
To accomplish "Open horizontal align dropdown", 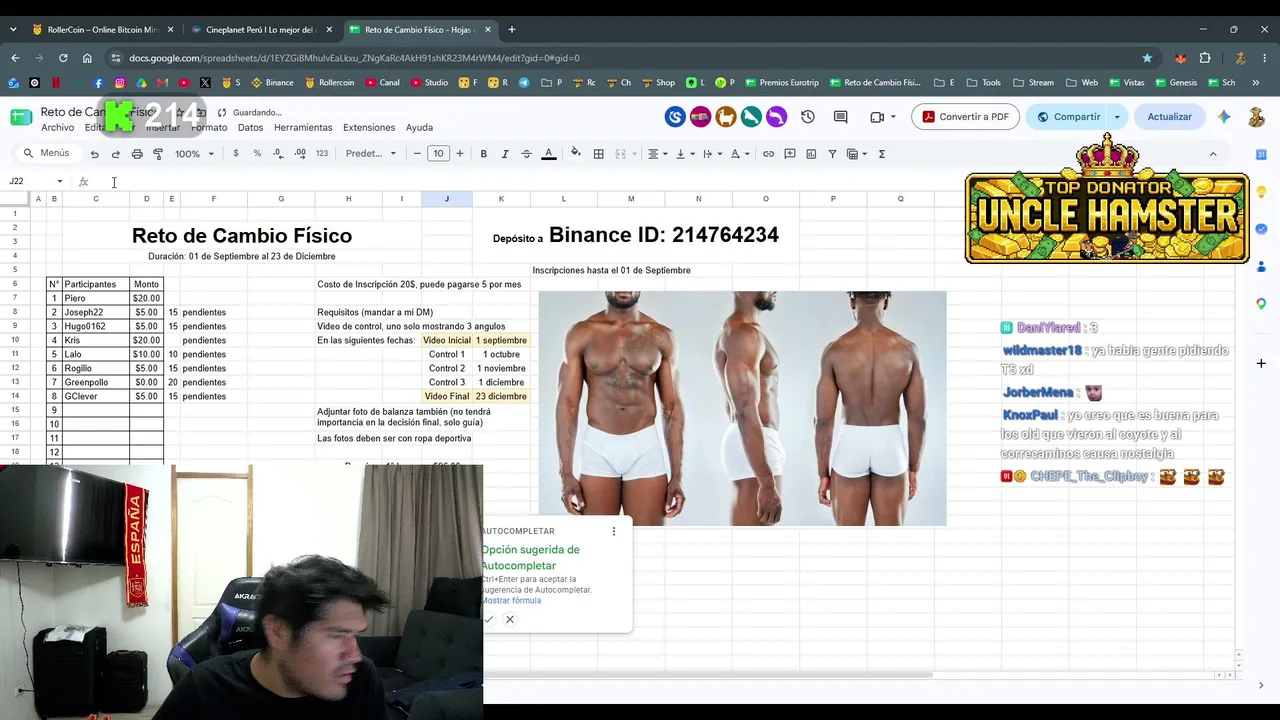I will [x=657, y=154].
